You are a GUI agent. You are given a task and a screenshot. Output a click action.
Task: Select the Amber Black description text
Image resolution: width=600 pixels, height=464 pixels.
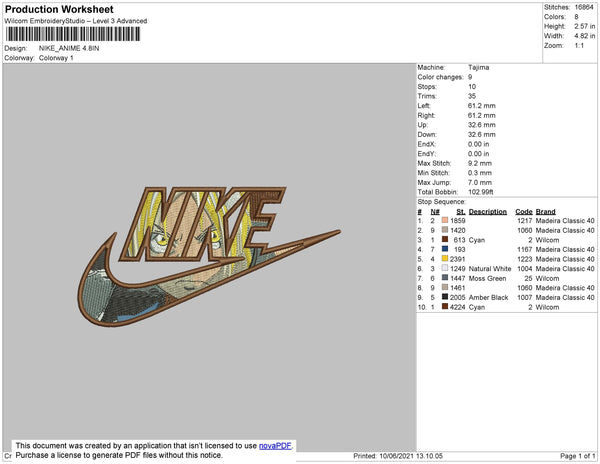488,297
